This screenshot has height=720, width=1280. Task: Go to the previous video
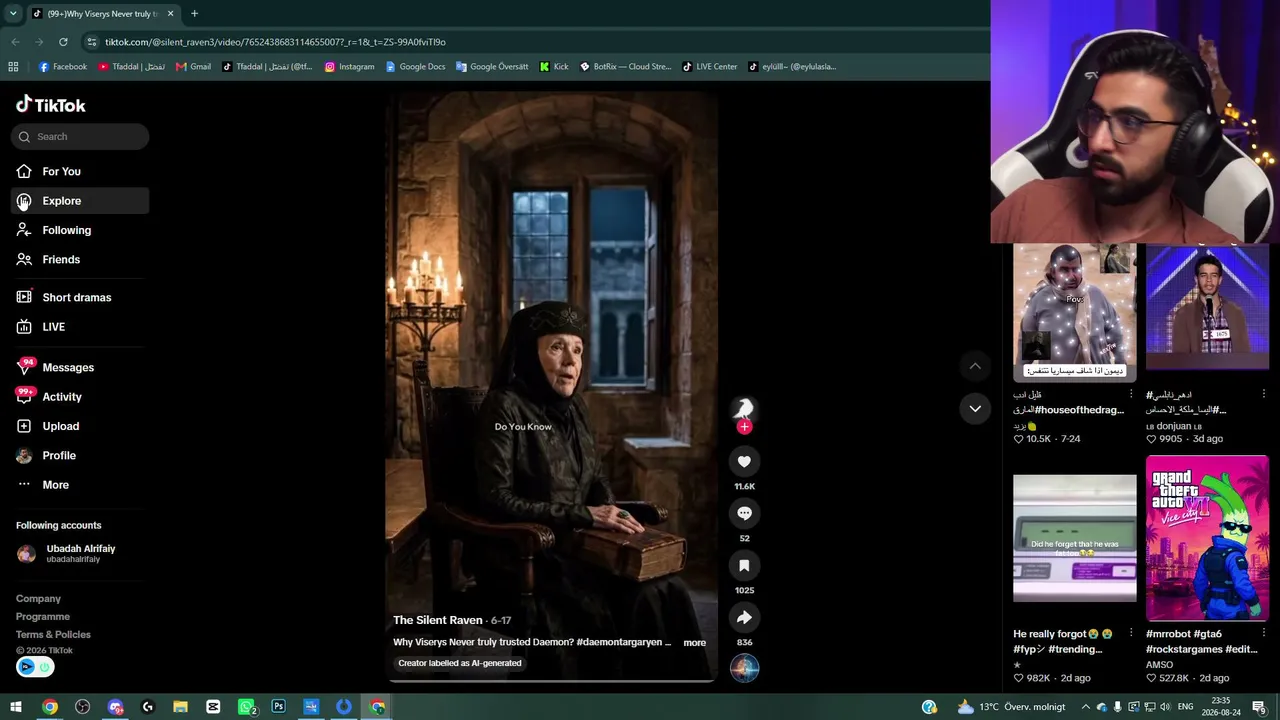pyautogui.click(x=975, y=366)
